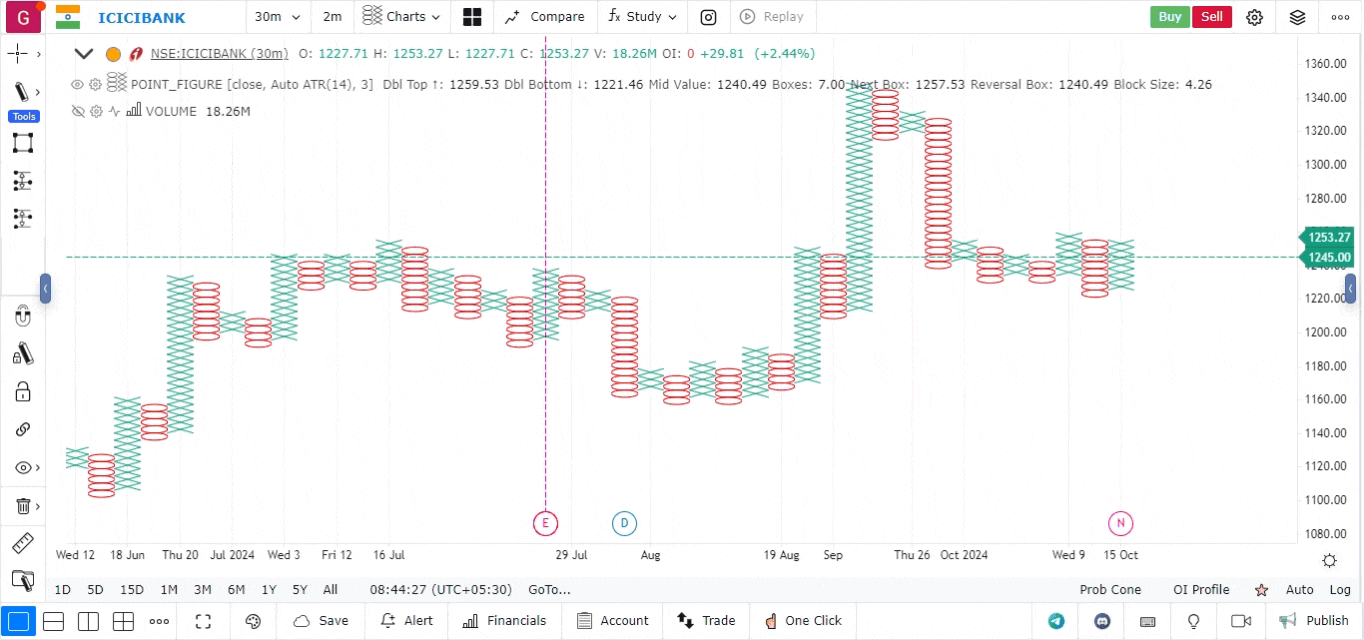Screen dimensions: 1364x640
Task: Open the Study dropdown menu
Action: pos(643,17)
